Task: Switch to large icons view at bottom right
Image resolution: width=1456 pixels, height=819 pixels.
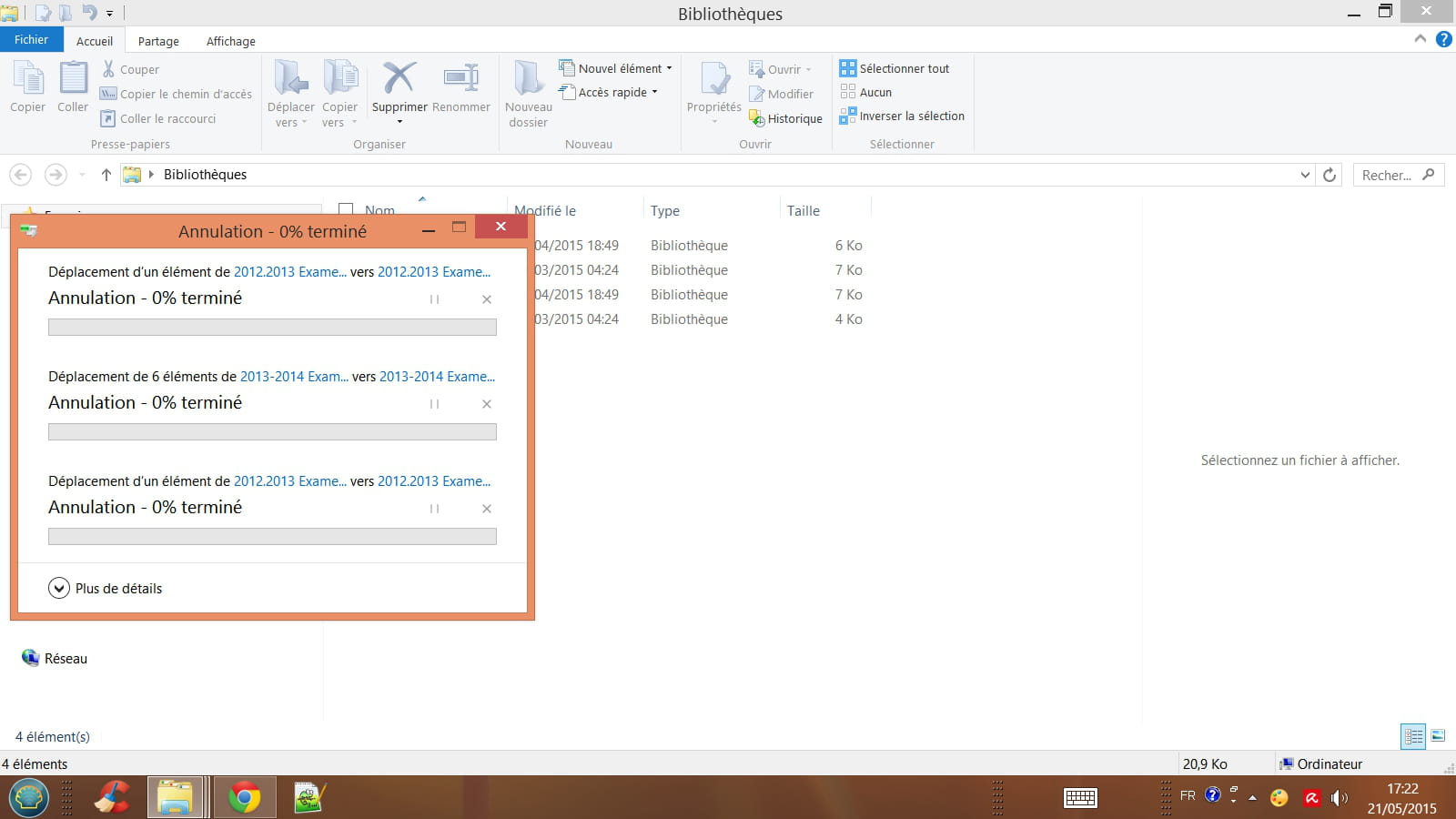Action: [1438, 735]
